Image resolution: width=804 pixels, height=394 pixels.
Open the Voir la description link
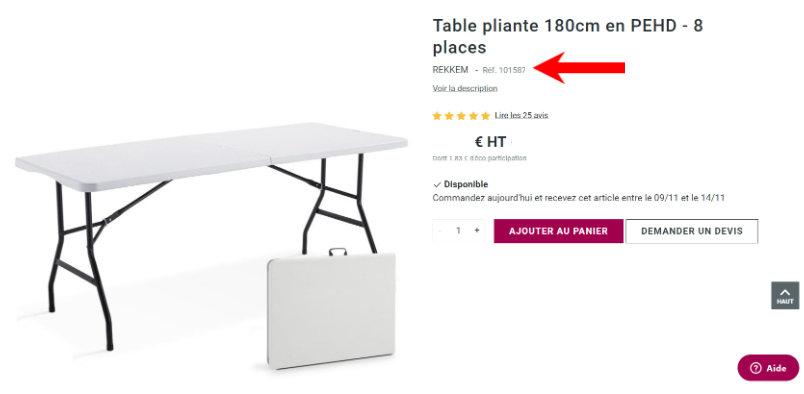click(x=465, y=88)
